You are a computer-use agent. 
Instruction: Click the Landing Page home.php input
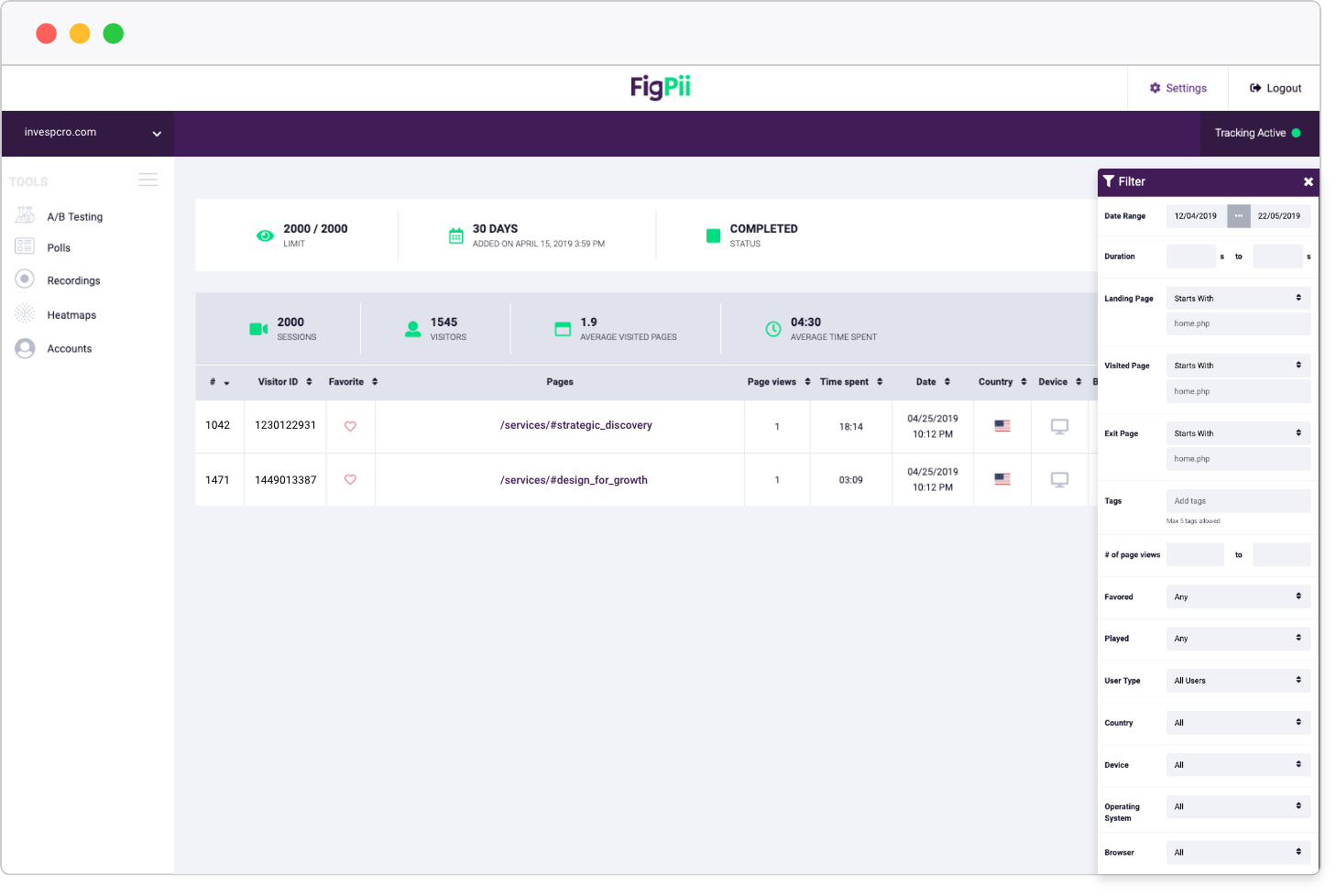1238,323
